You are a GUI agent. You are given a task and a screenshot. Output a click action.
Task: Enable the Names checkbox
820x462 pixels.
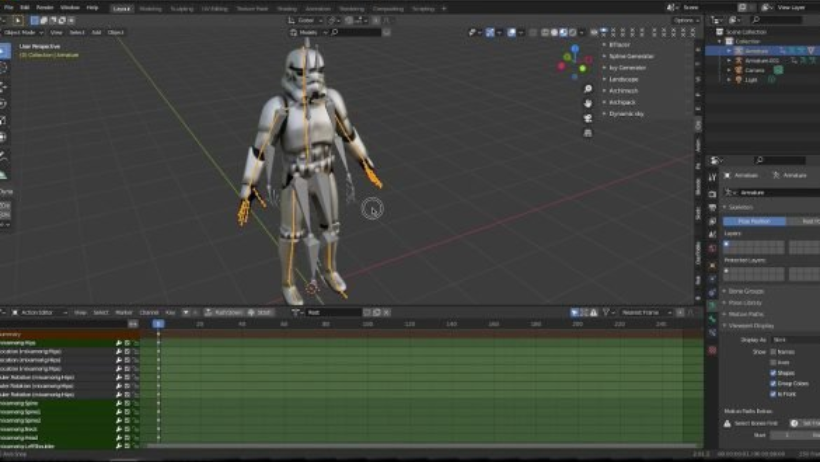(773, 352)
